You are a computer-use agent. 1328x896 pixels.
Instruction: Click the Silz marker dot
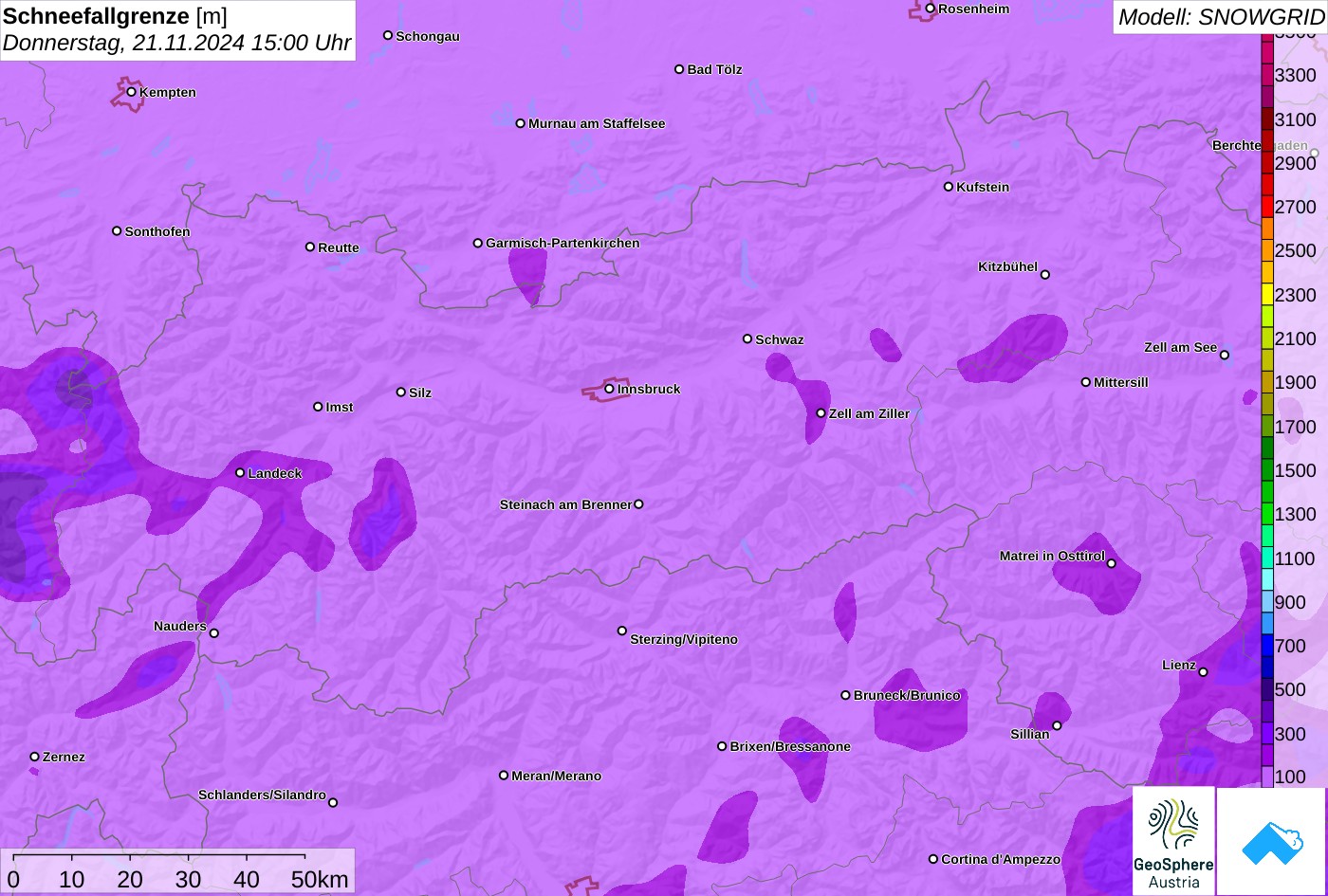tap(401, 392)
